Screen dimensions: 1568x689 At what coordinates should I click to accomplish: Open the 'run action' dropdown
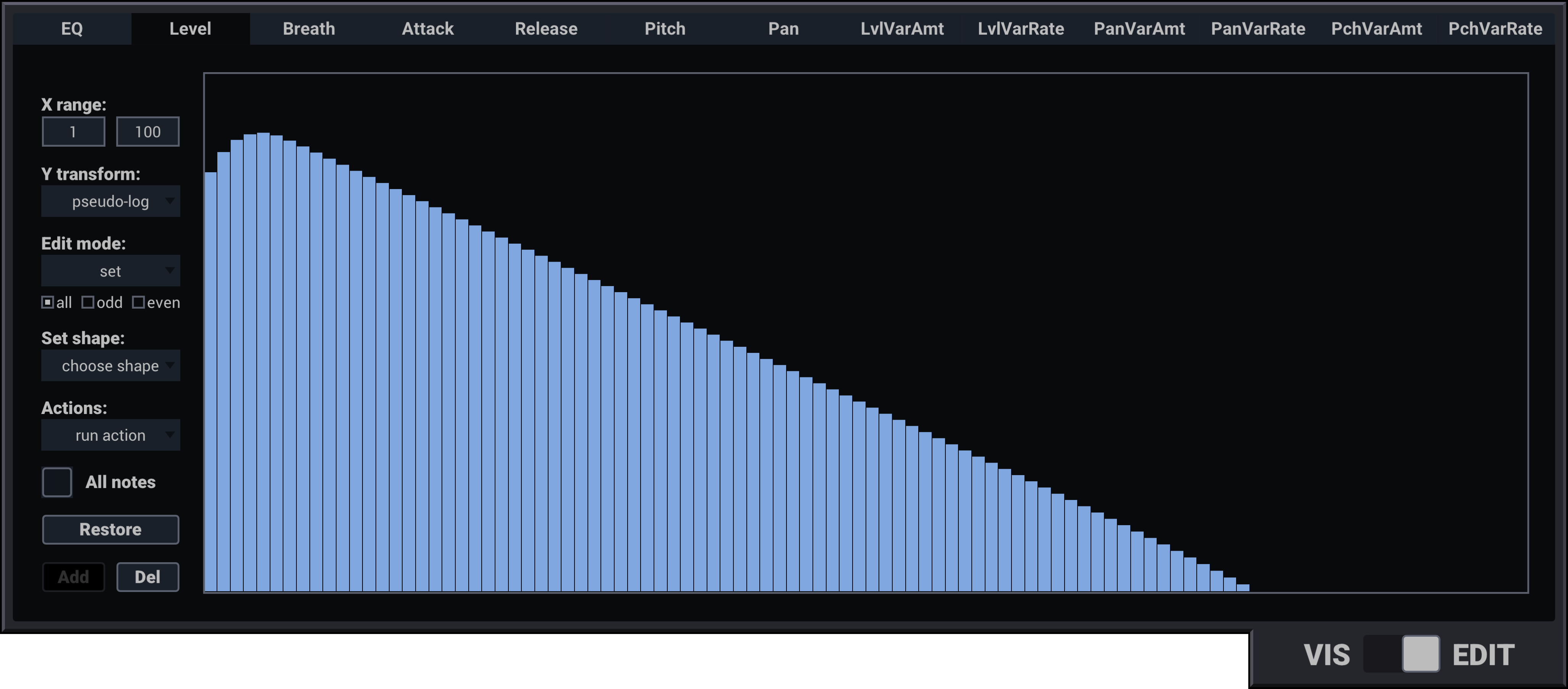[111, 435]
